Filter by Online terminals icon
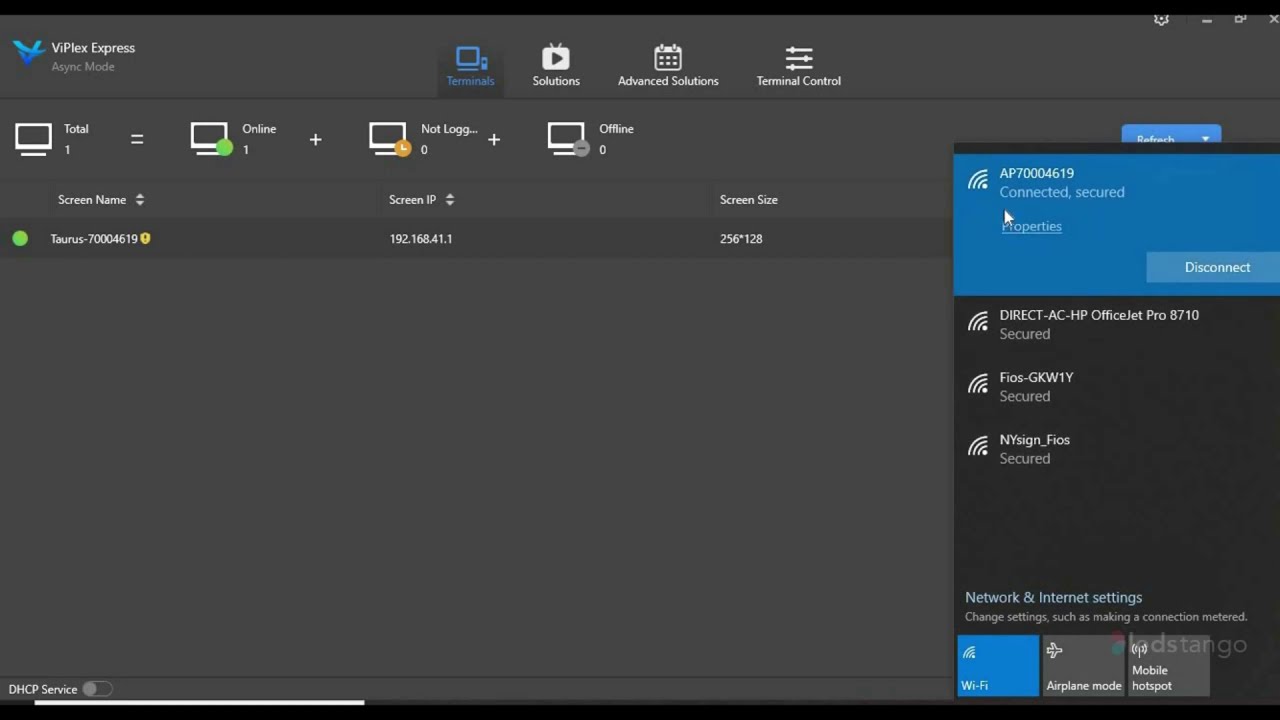Image resolution: width=1280 pixels, height=720 pixels. tap(211, 139)
